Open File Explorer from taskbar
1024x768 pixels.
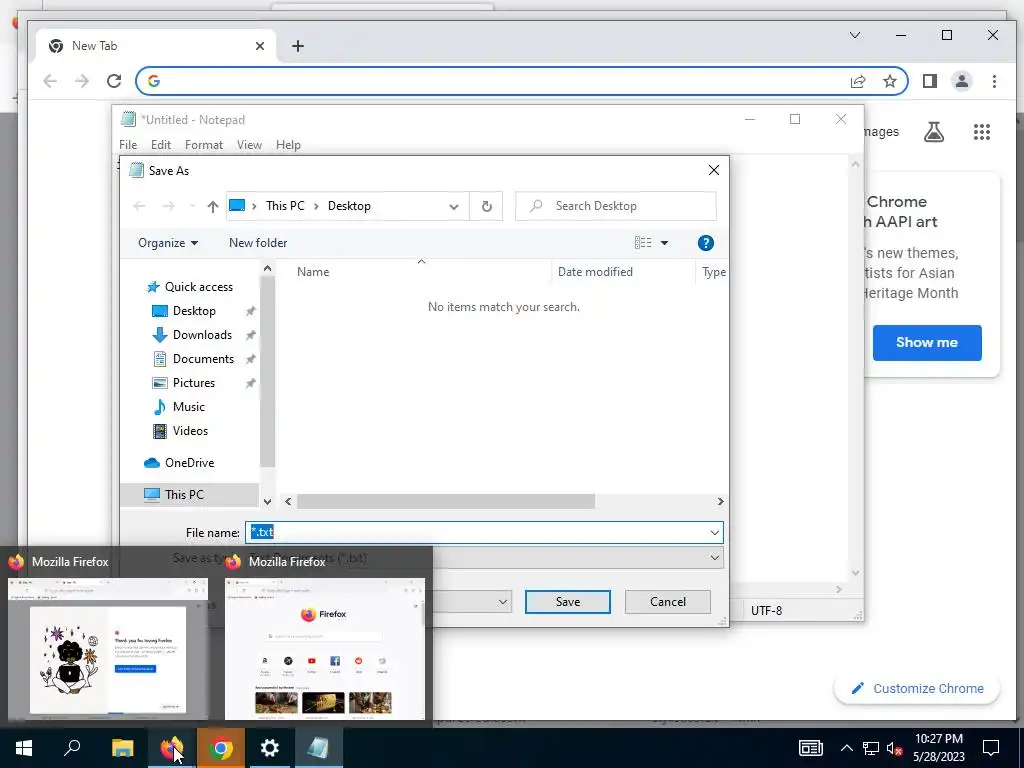122,748
